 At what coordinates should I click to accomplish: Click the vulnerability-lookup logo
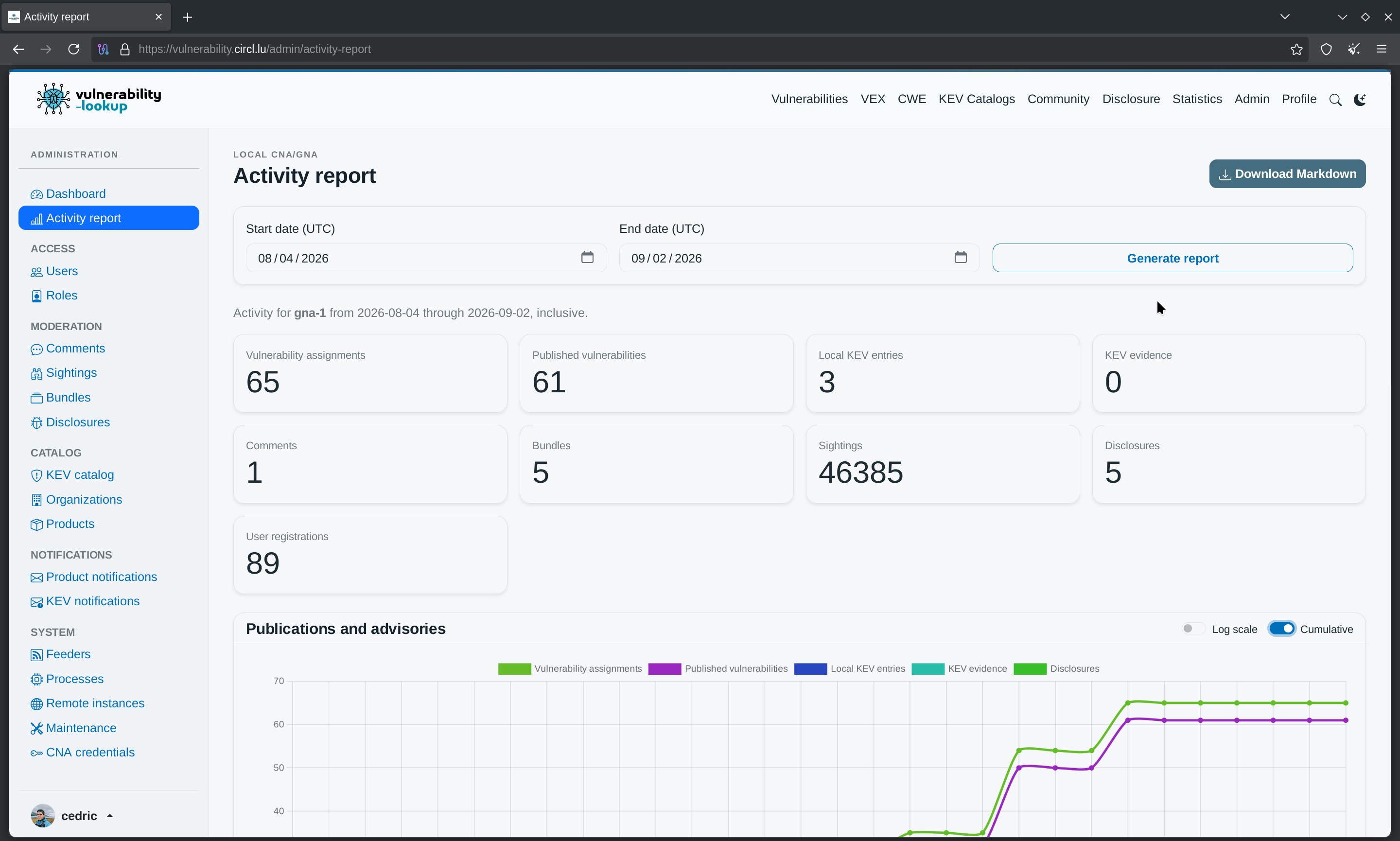(x=99, y=99)
